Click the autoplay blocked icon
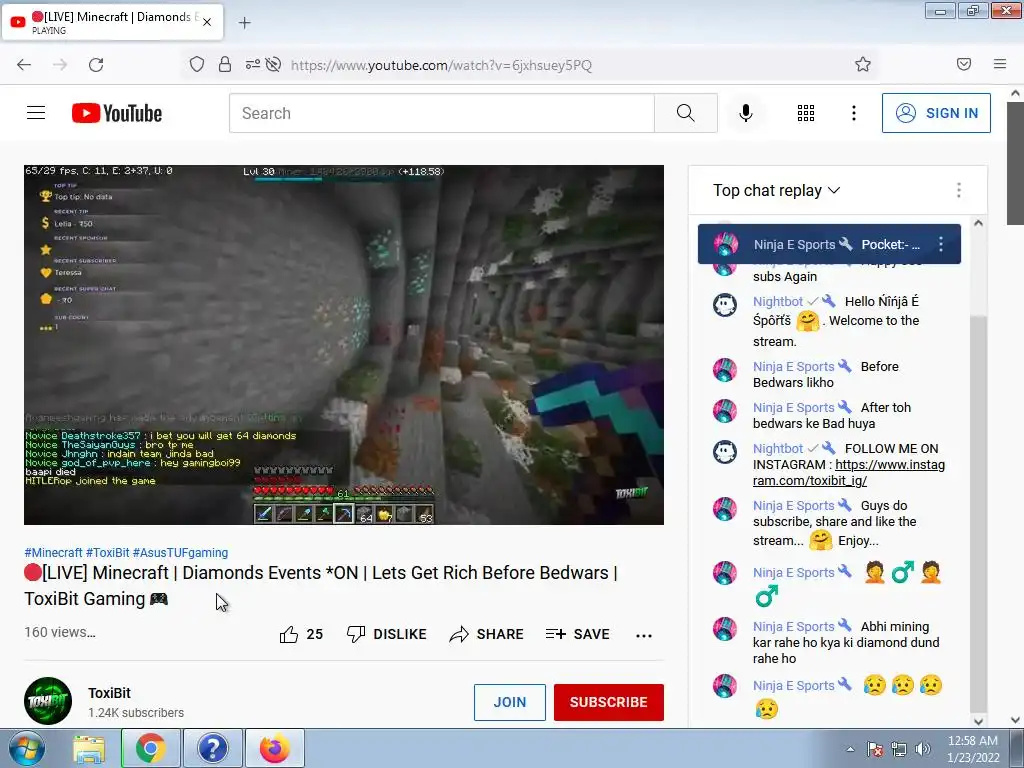The image size is (1024, 768). [274, 64]
